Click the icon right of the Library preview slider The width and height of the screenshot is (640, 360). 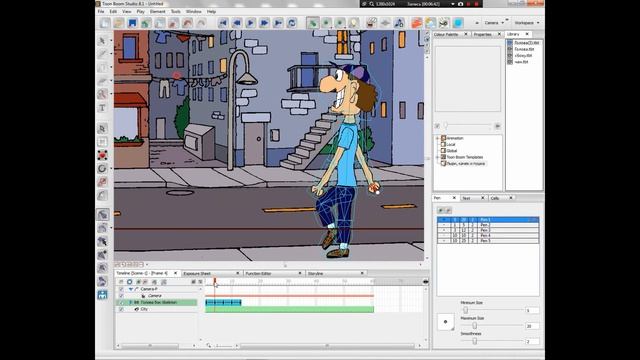pos(497,126)
